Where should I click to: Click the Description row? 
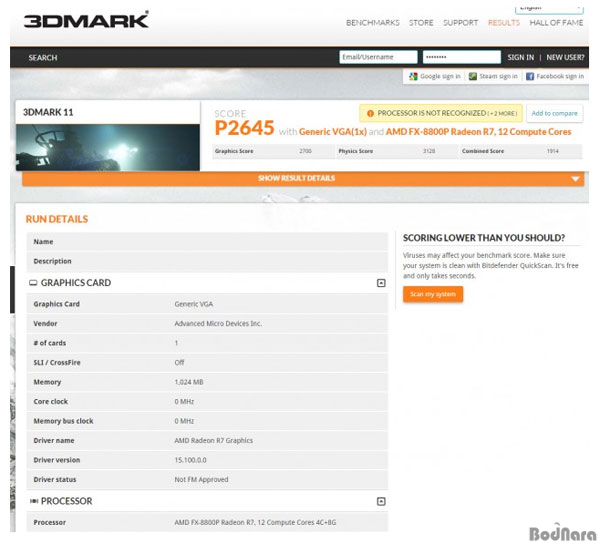207,261
